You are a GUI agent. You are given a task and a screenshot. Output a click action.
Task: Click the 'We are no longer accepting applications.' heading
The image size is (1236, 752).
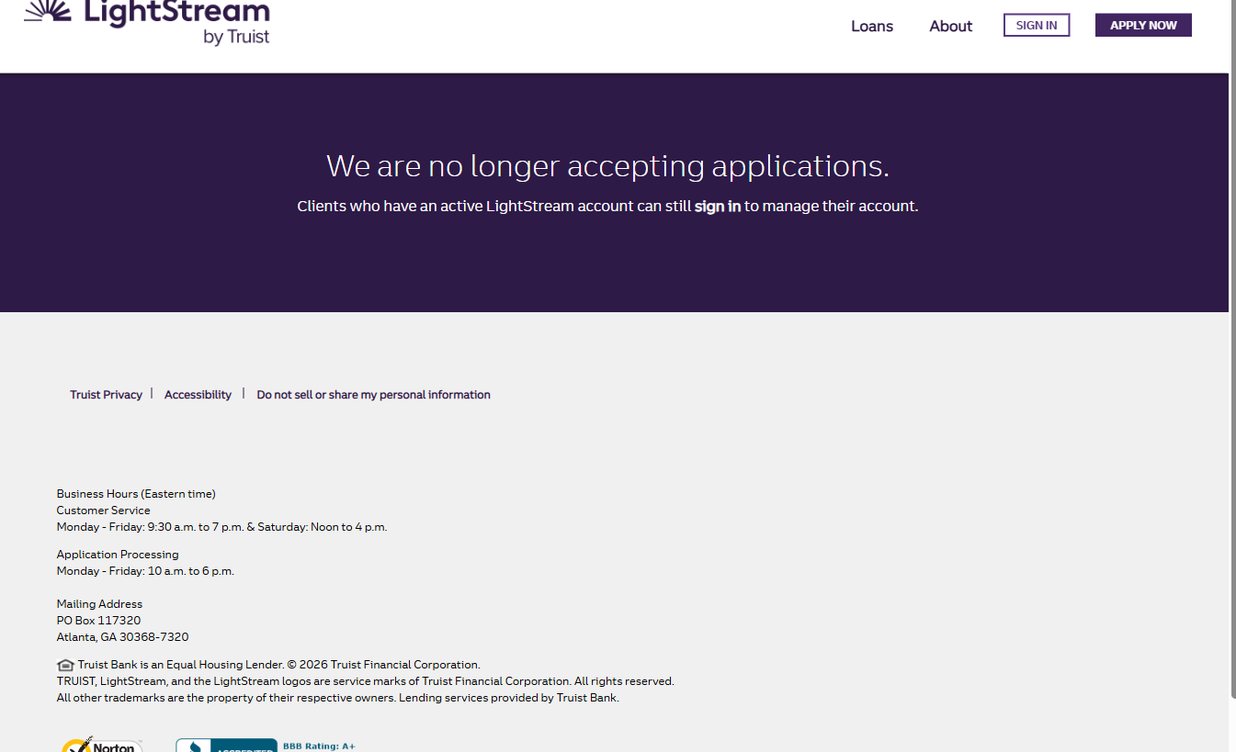point(608,165)
